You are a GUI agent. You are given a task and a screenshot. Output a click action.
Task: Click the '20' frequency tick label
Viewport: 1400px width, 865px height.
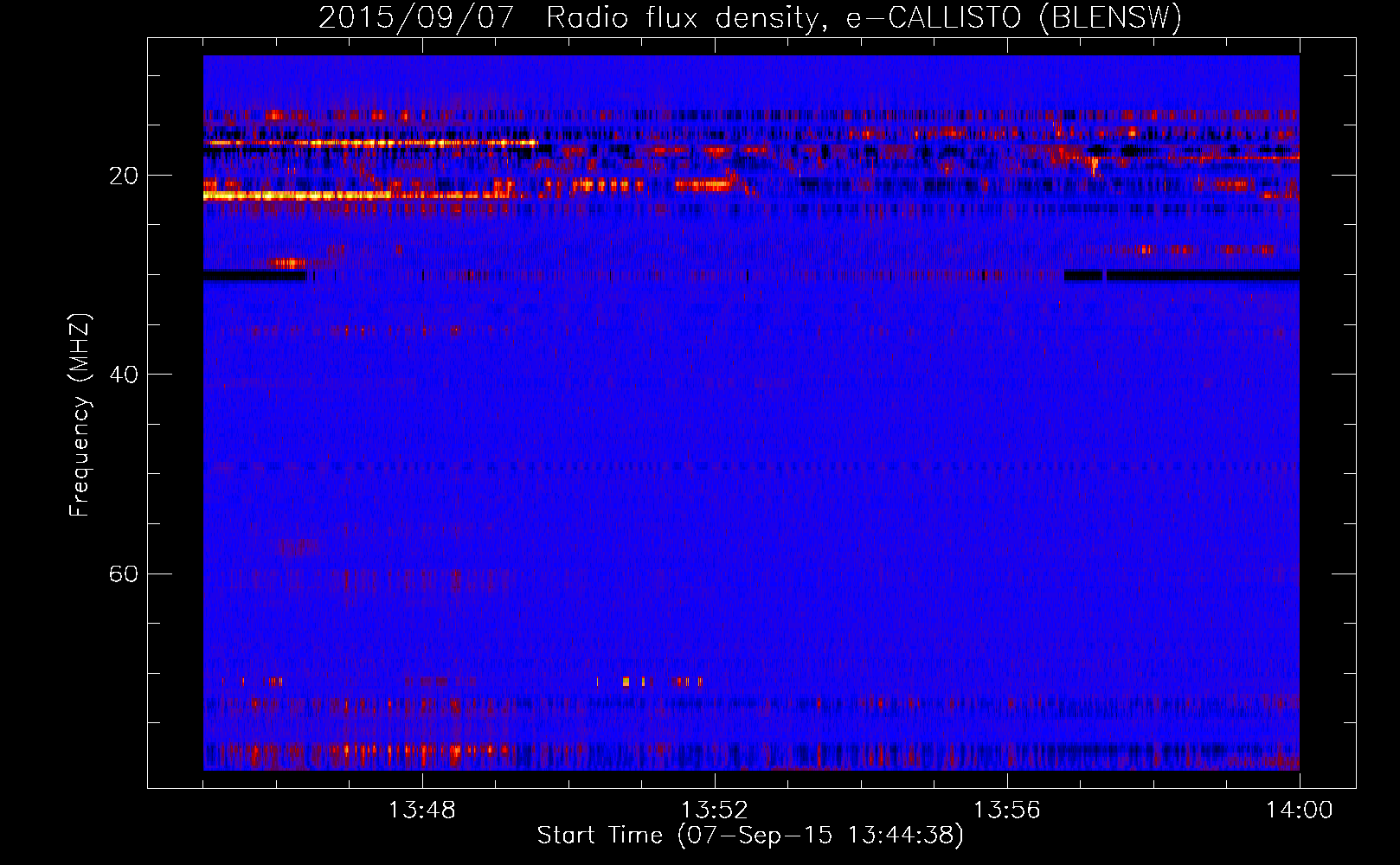[123, 176]
